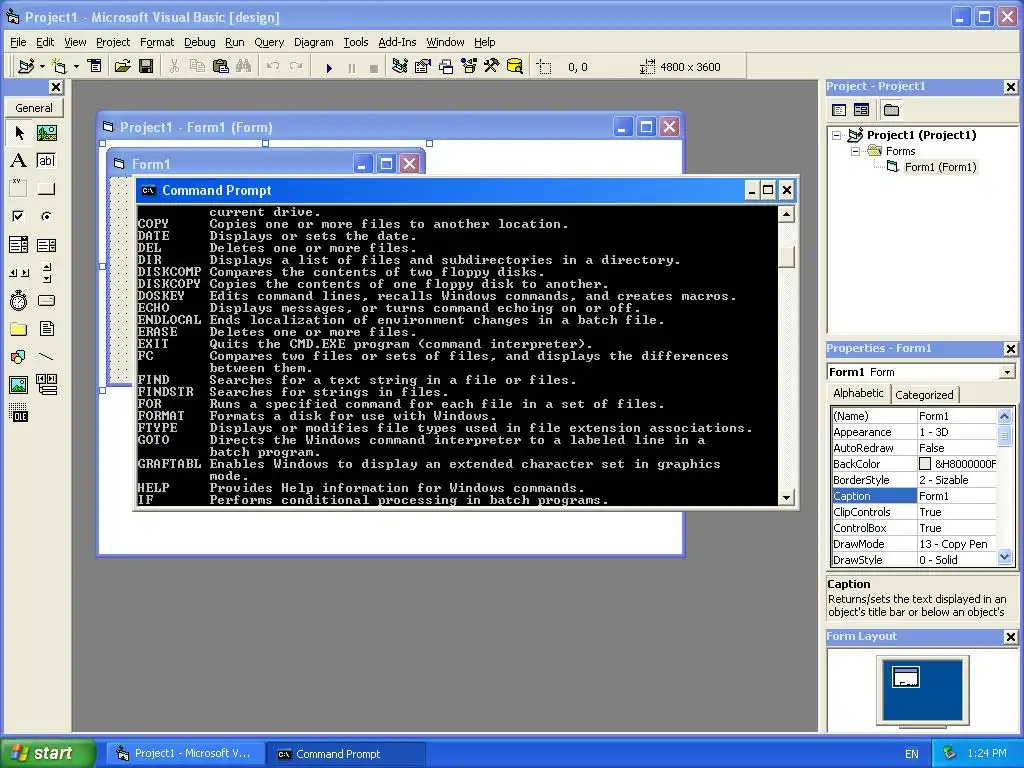Open the Data View Window icon
1024x768 pixels.
(515, 67)
